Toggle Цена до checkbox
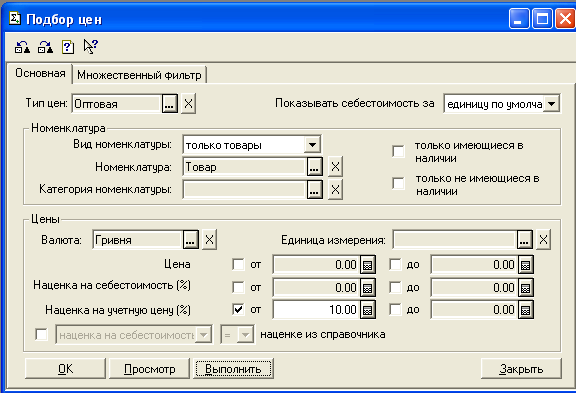576x393 pixels. pos(395,264)
